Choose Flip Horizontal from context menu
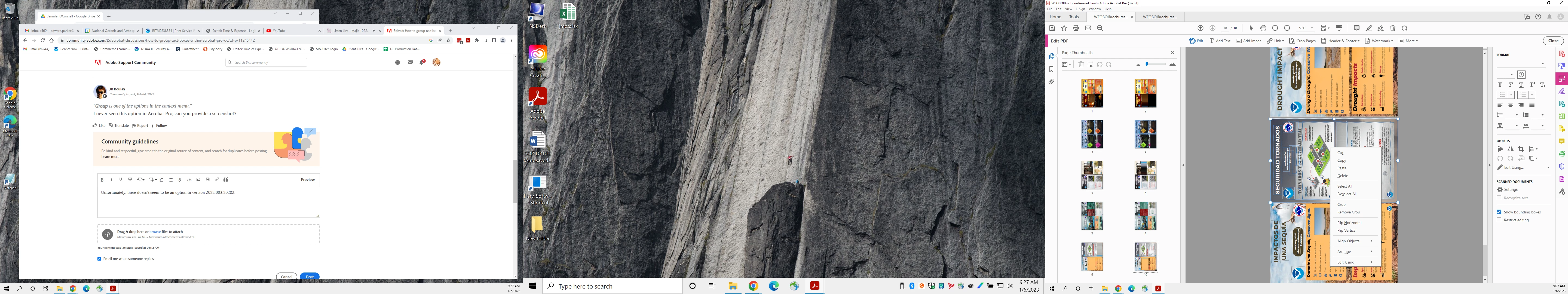Screen dimensions: 1568x294 [x=1349, y=223]
